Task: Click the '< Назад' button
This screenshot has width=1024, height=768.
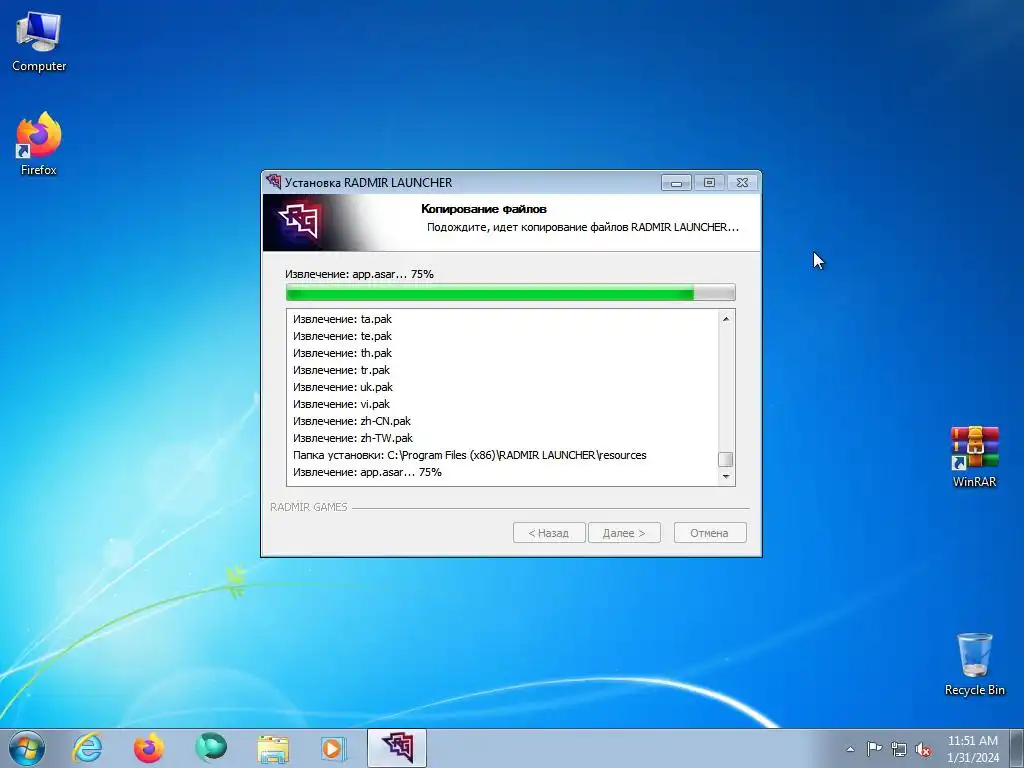Action: tap(549, 533)
